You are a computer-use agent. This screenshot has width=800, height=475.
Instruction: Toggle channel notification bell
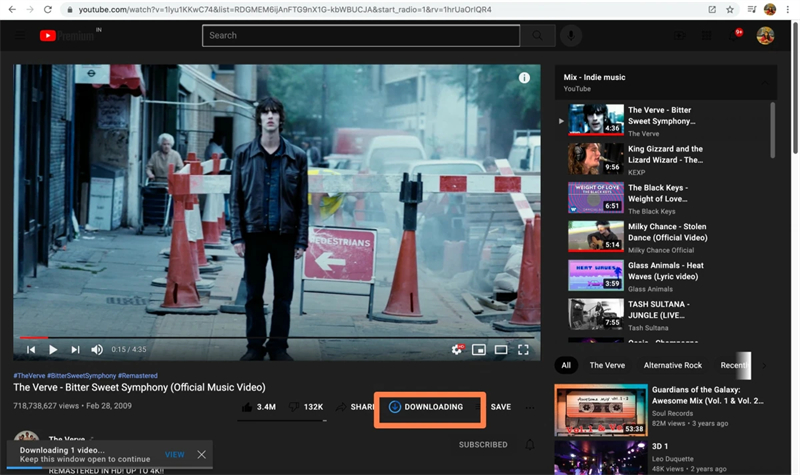tap(530, 444)
